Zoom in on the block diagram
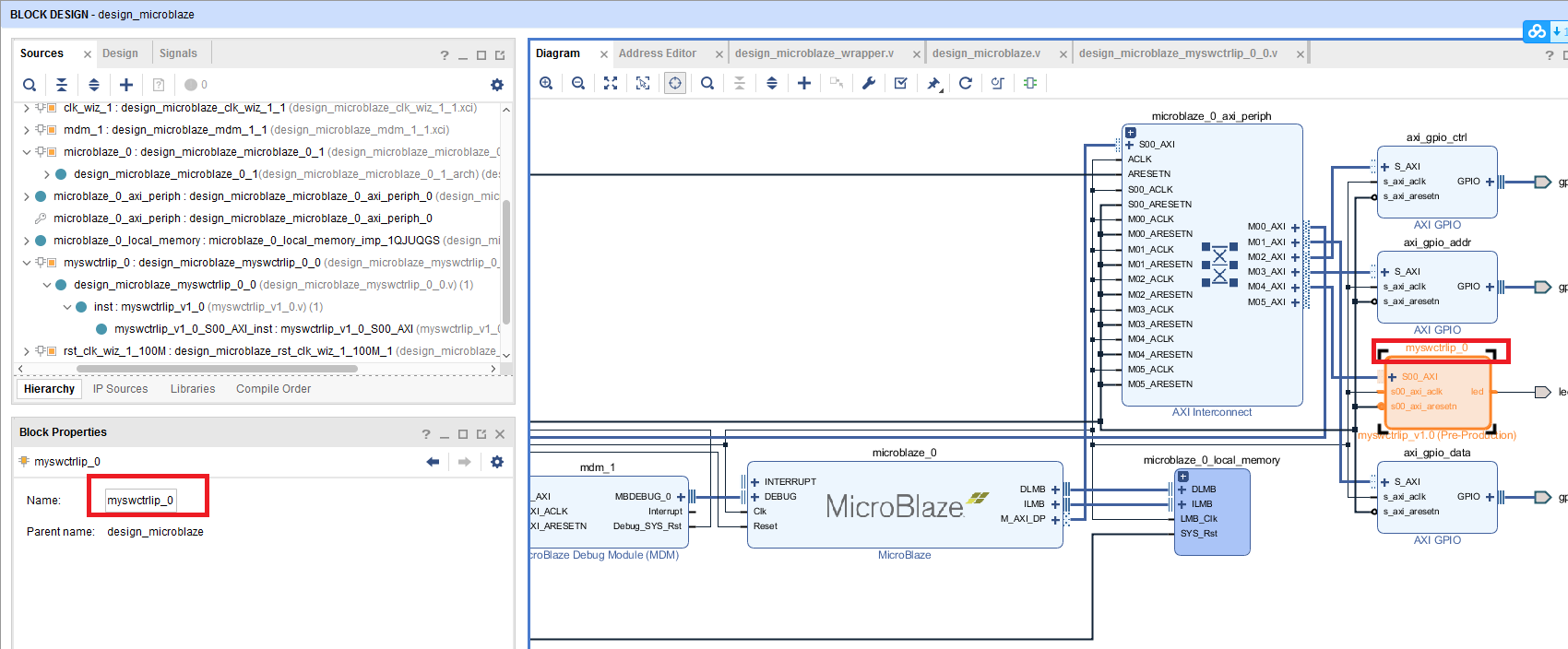The image size is (1568, 649). [546, 83]
